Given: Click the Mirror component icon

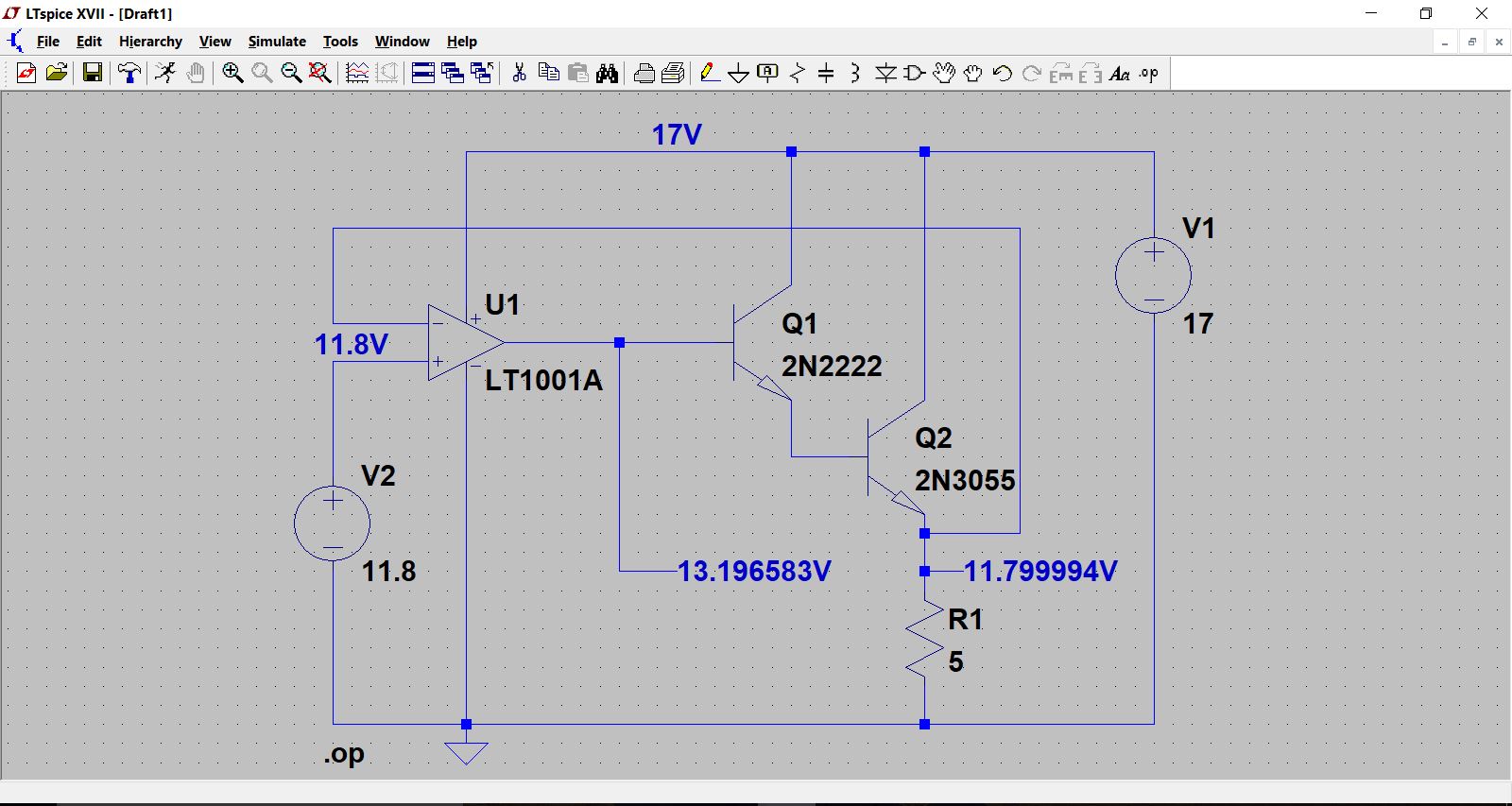Looking at the screenshot, I should (x=1091, y=73).
